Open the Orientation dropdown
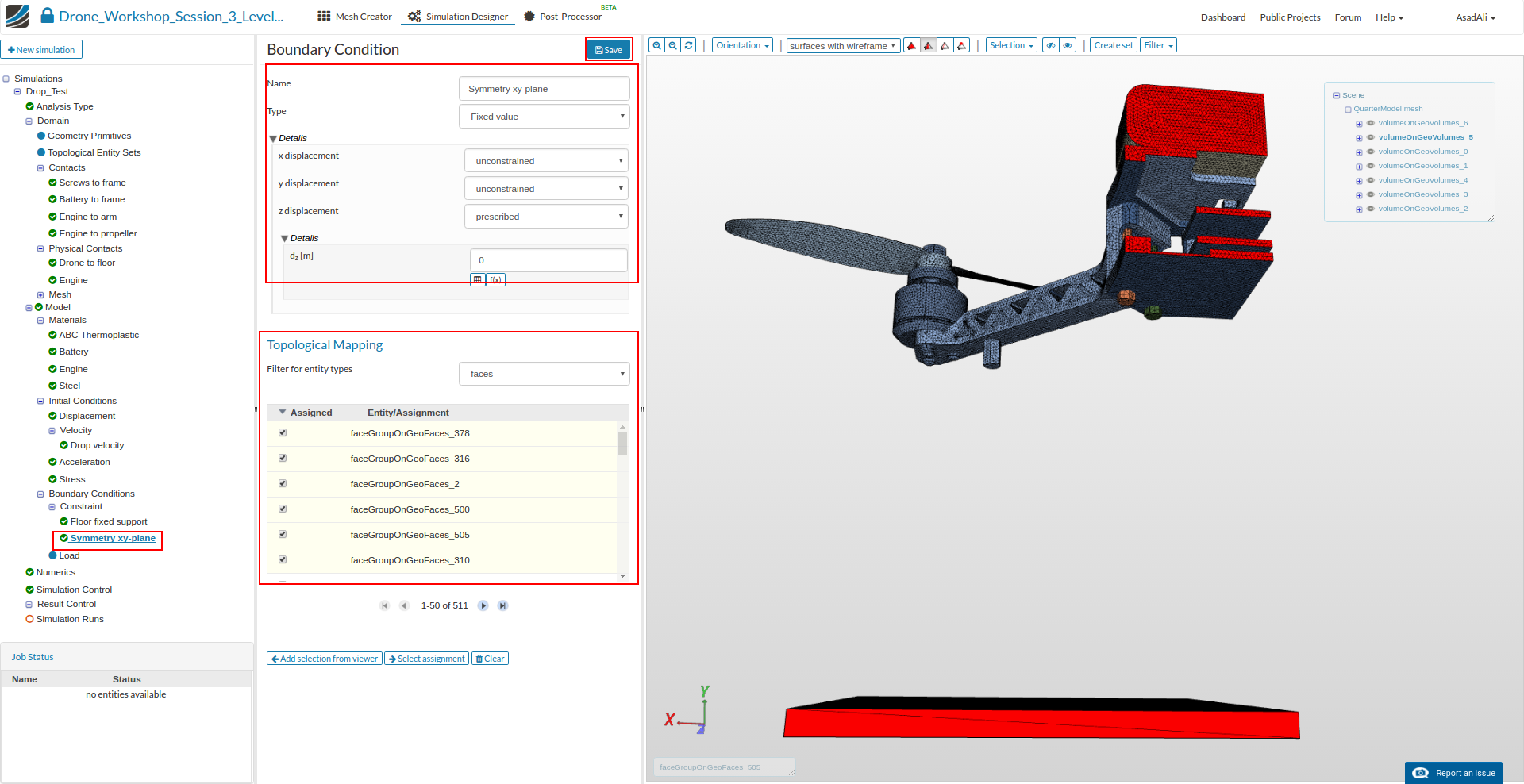 coord(742,45)
